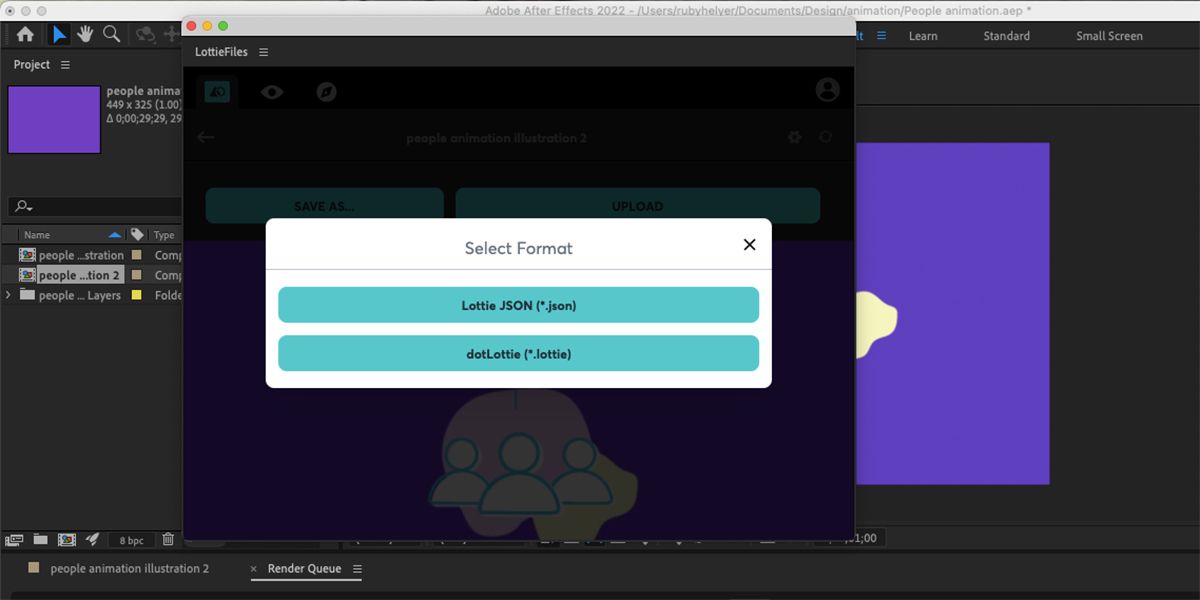
Task: Click the label tag column header
Action: (x=137, y=235)
